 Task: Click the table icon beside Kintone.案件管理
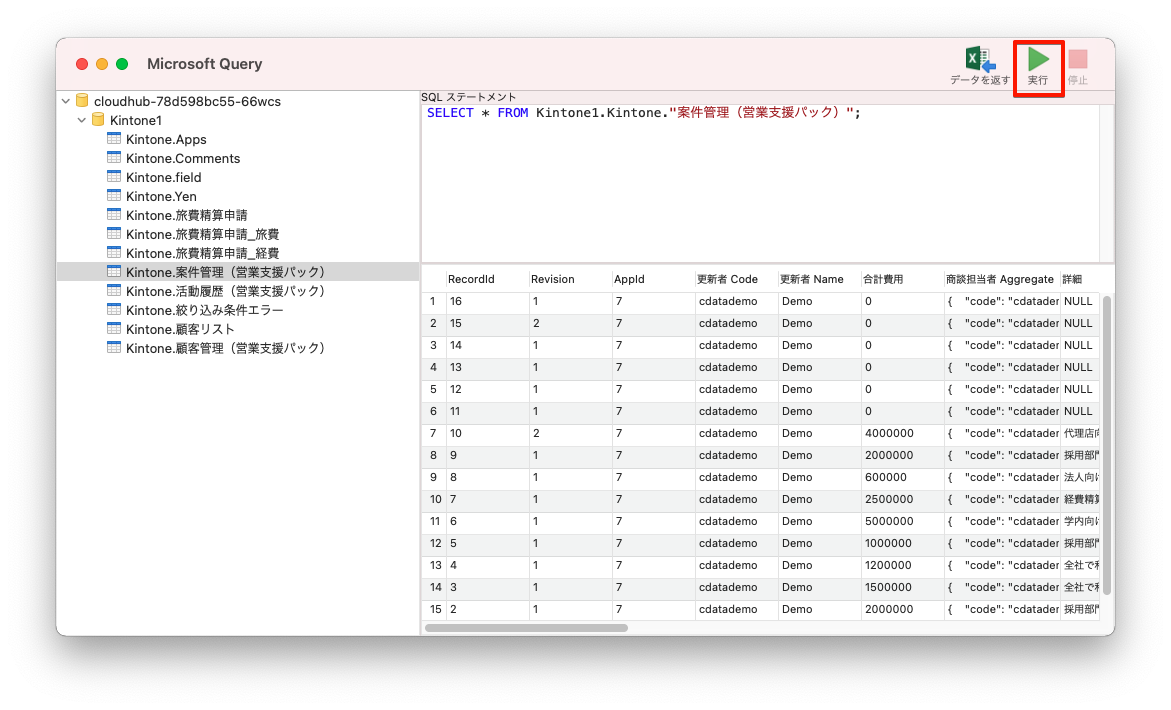tap(114, 271)
